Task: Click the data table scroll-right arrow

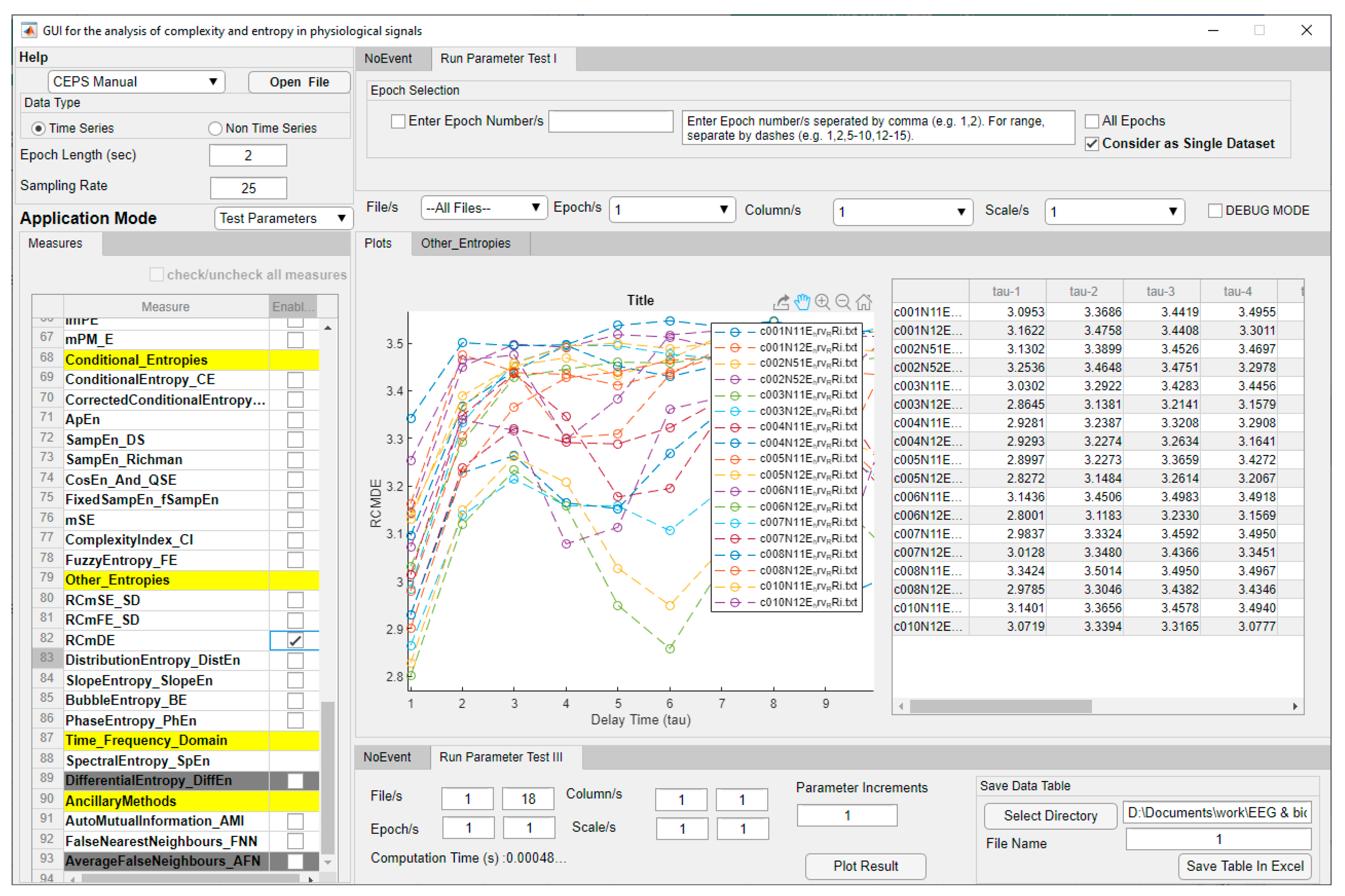Action: pos(1295,707)
